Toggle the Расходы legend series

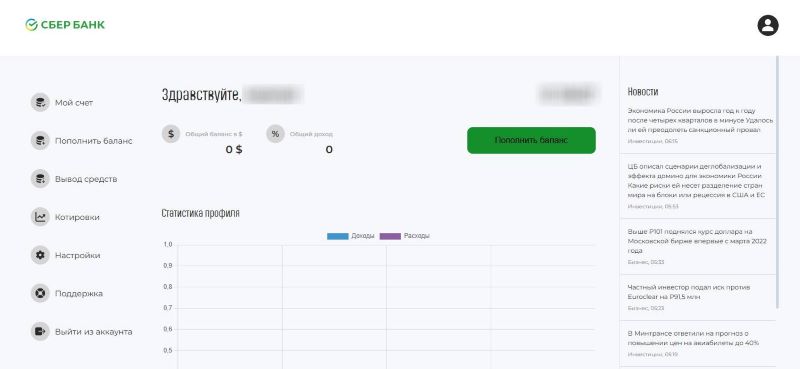[405, 236]
